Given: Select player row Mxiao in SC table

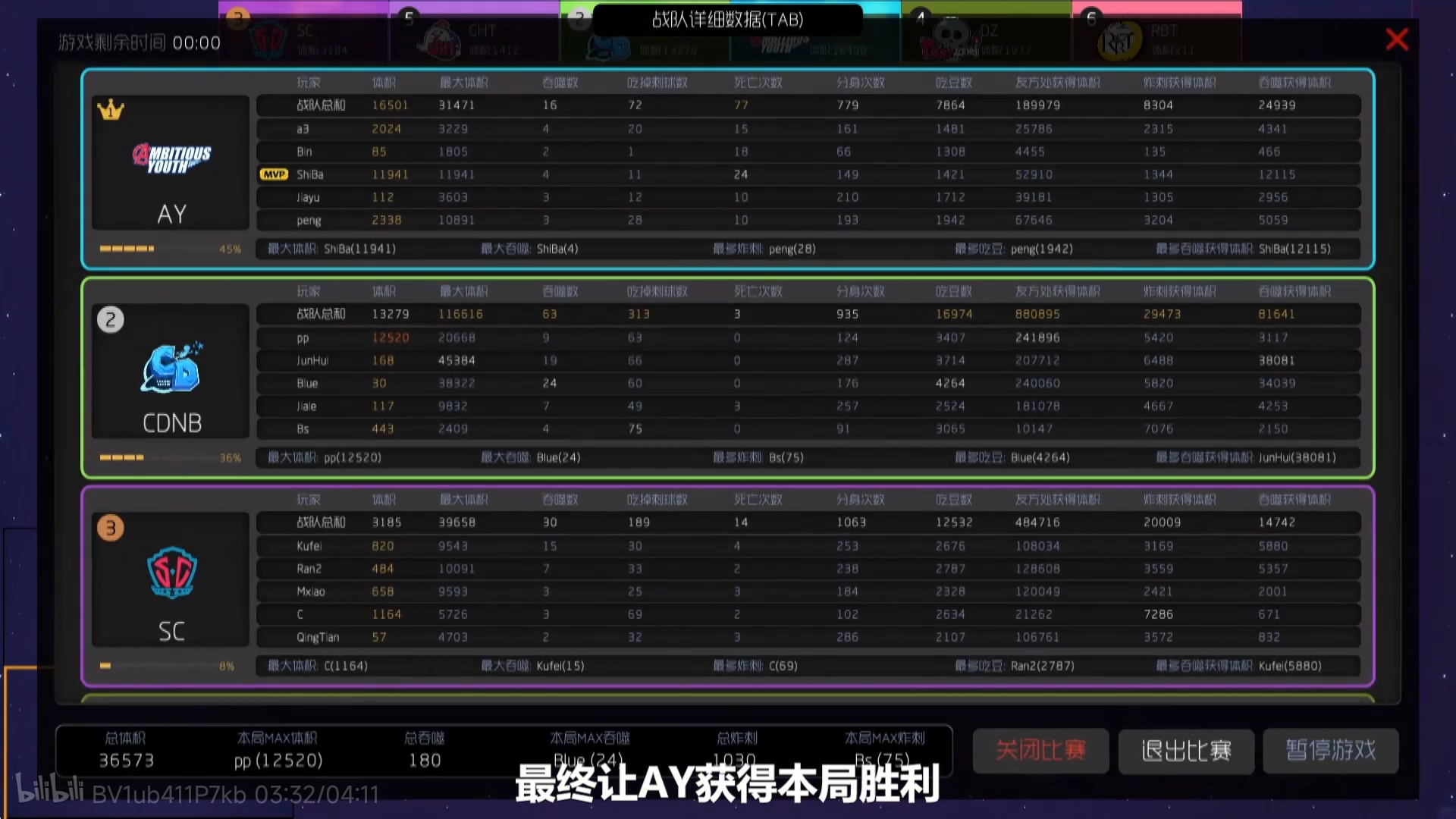Looking at the screenshot, I should click(808, 591).
